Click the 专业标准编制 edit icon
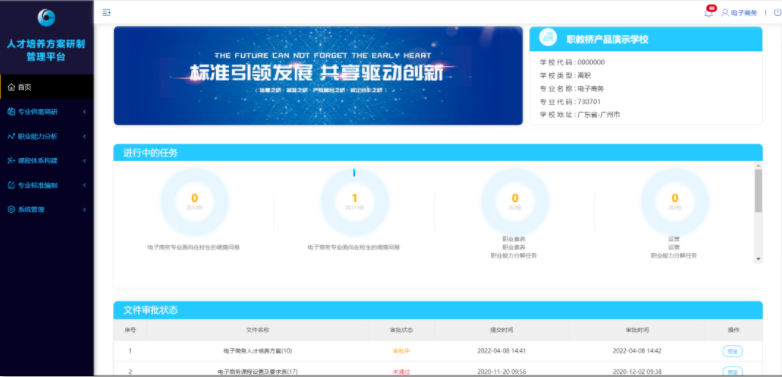This screenshot has width=782, height=377. coord(11,185)
